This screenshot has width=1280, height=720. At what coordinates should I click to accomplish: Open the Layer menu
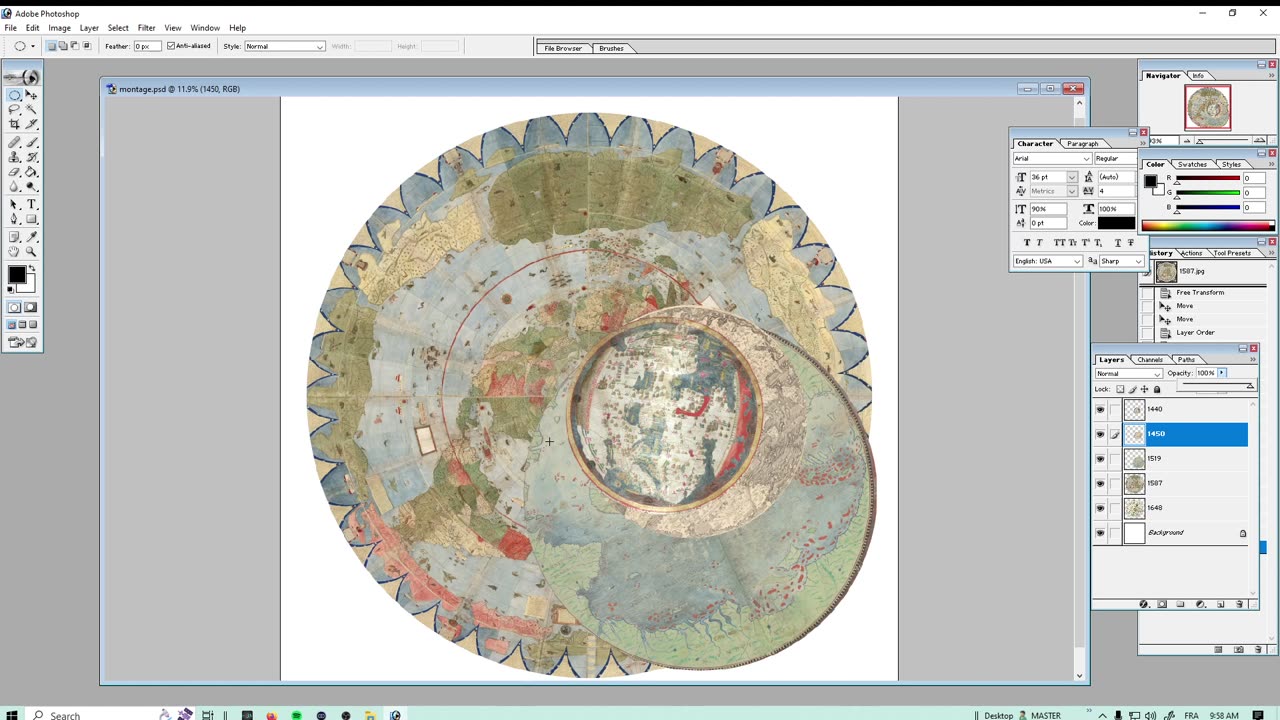(x=89, y=28)
